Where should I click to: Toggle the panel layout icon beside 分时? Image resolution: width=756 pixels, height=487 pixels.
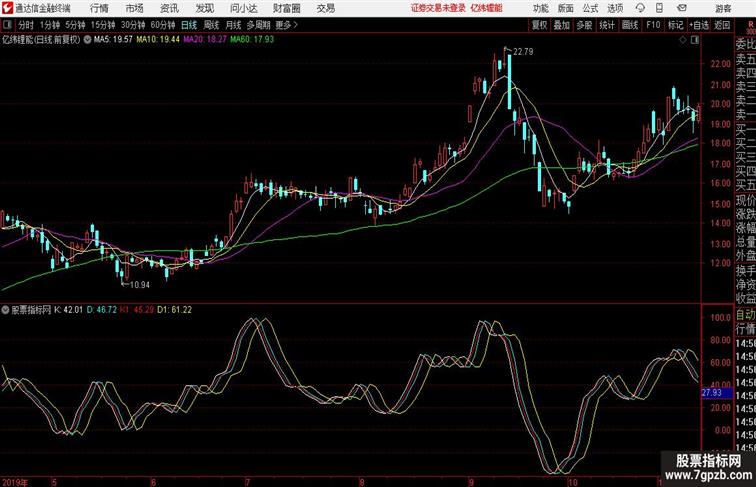click(7, 25)
